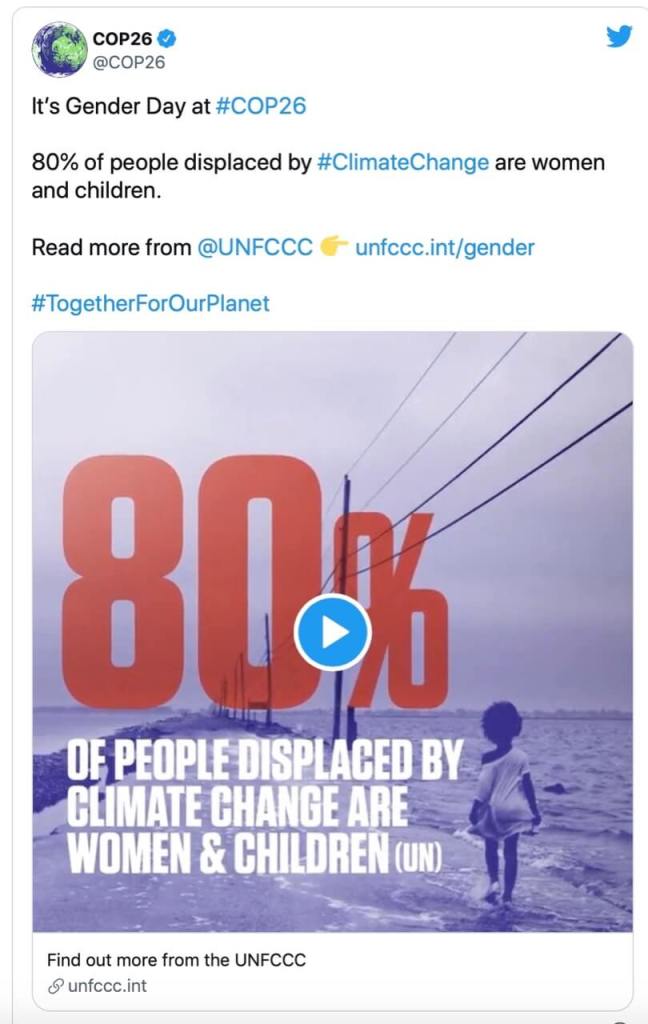Click the large red 8 in the video
The image size is (648, 1024).
(x=122, y=581)
